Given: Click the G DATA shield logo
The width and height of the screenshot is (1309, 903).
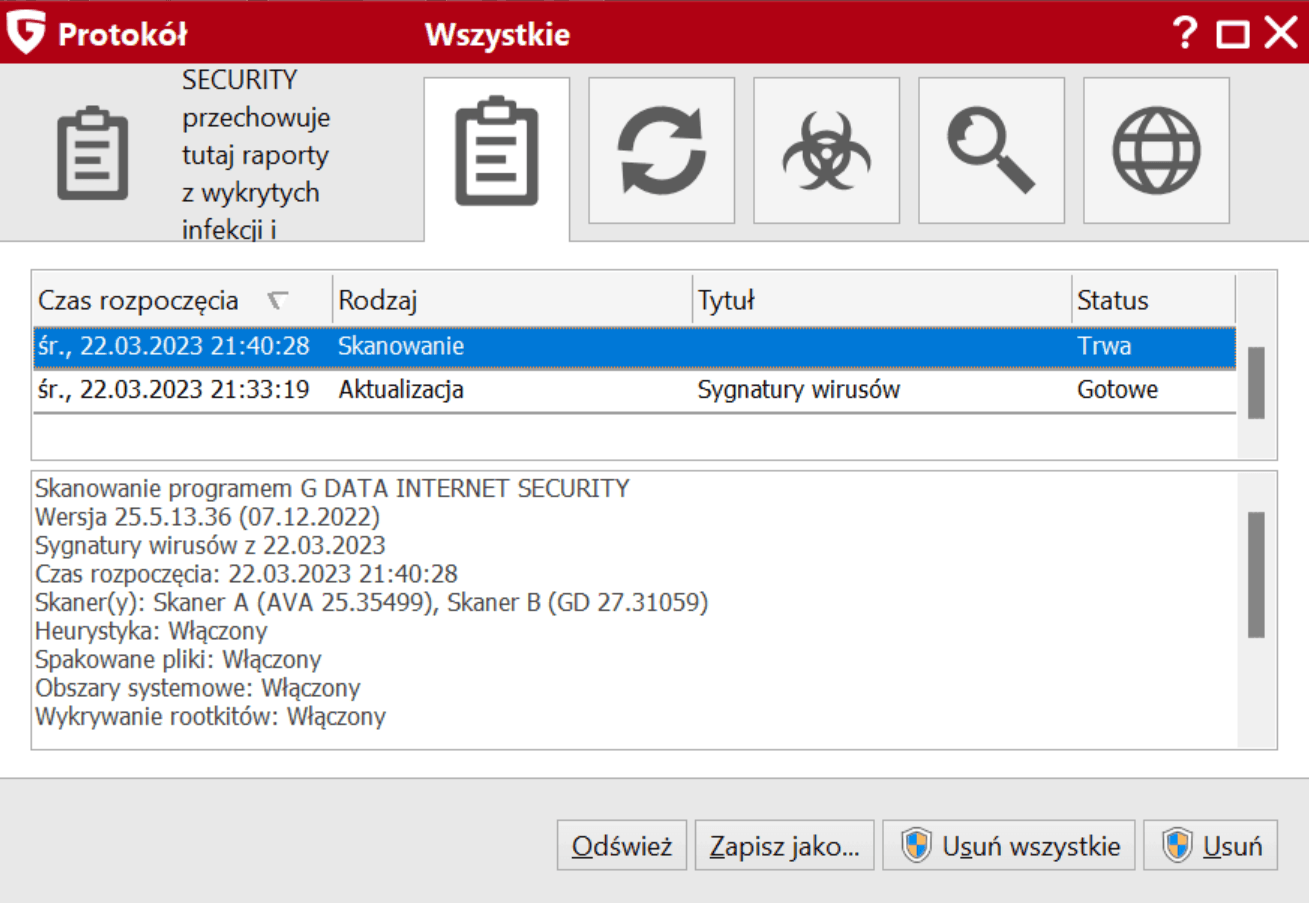Looking at the screenshot, I should (26, 33).
